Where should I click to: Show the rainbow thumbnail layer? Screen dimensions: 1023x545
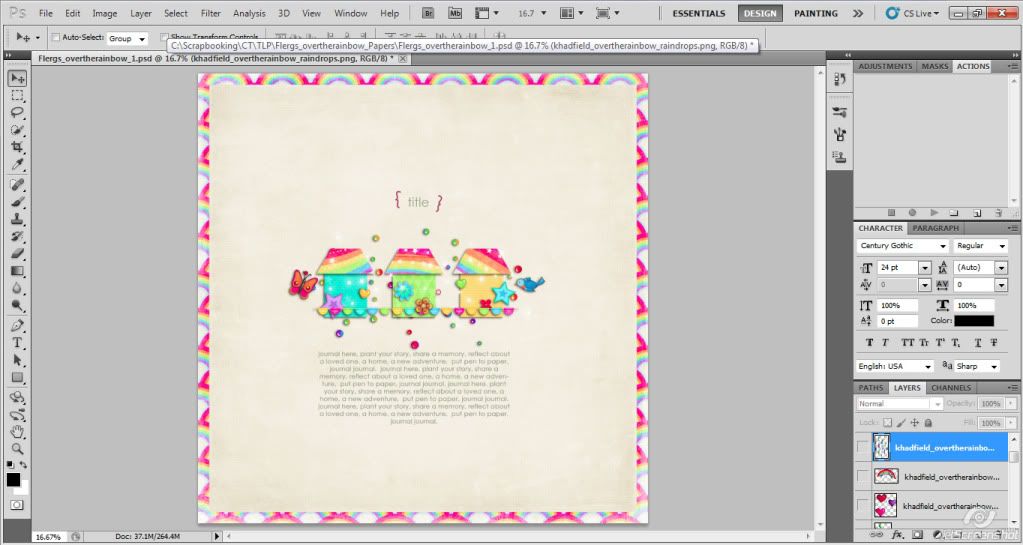point(862,477)
